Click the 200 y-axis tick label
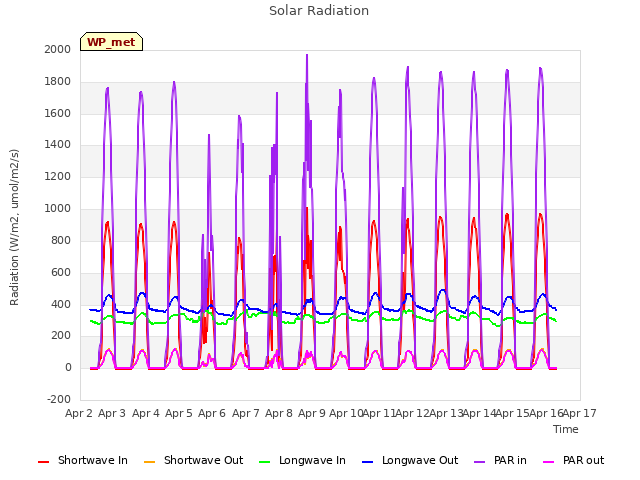 [61, 336]
